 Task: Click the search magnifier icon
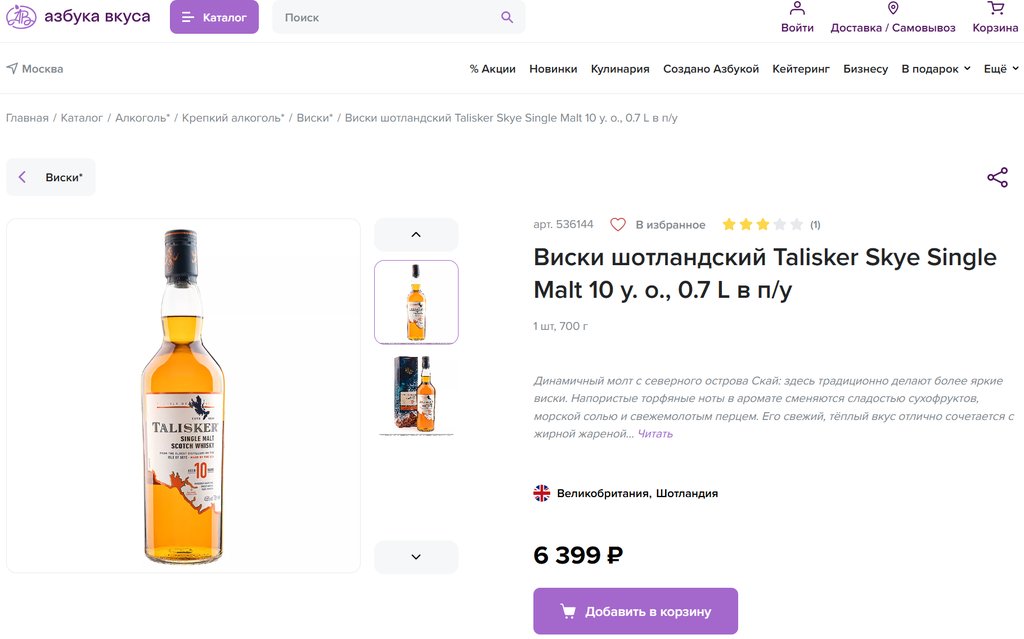point(507,17)
